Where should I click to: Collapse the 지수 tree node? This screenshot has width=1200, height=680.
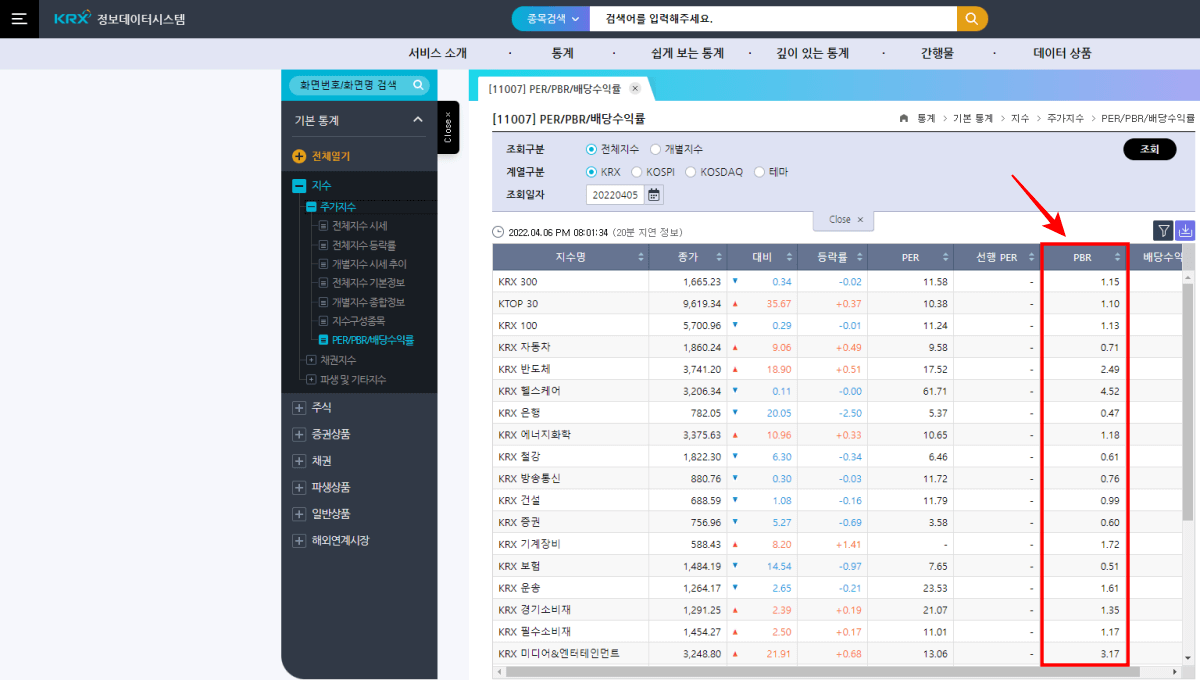pyautogui.click(x=298, y=186)
